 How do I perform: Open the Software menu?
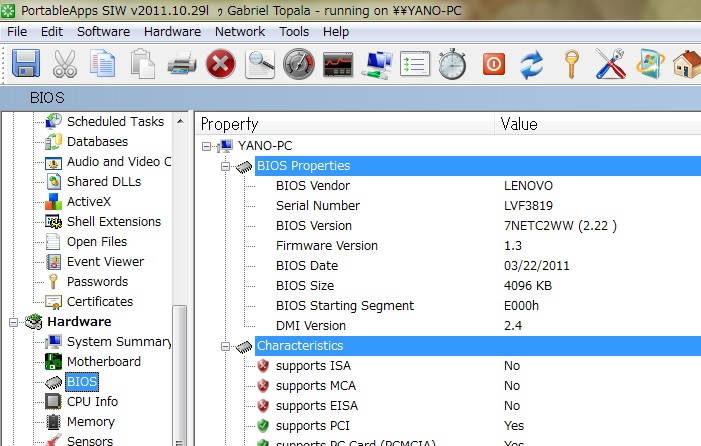pos(103,32)
